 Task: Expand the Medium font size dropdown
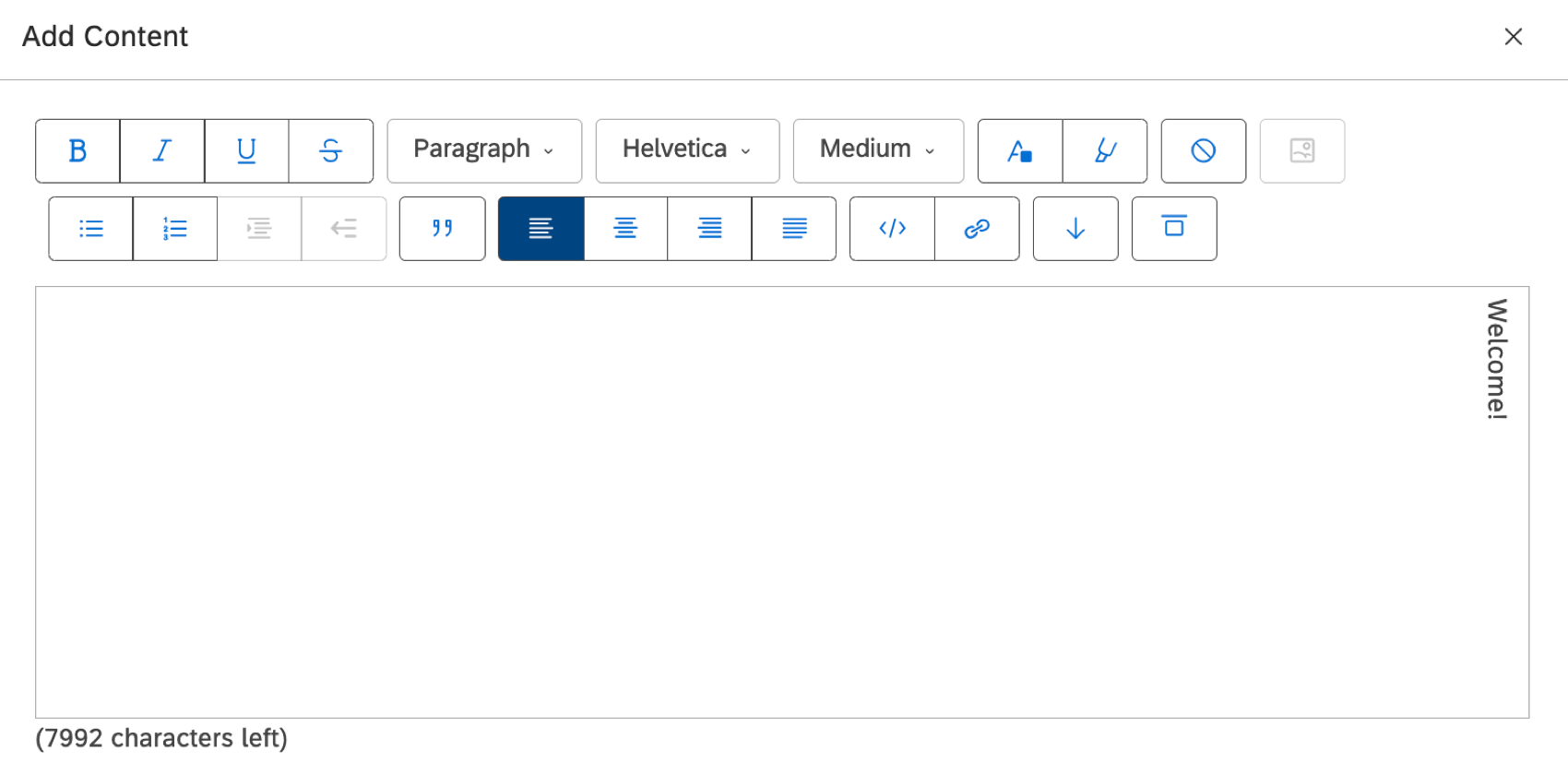878,150
